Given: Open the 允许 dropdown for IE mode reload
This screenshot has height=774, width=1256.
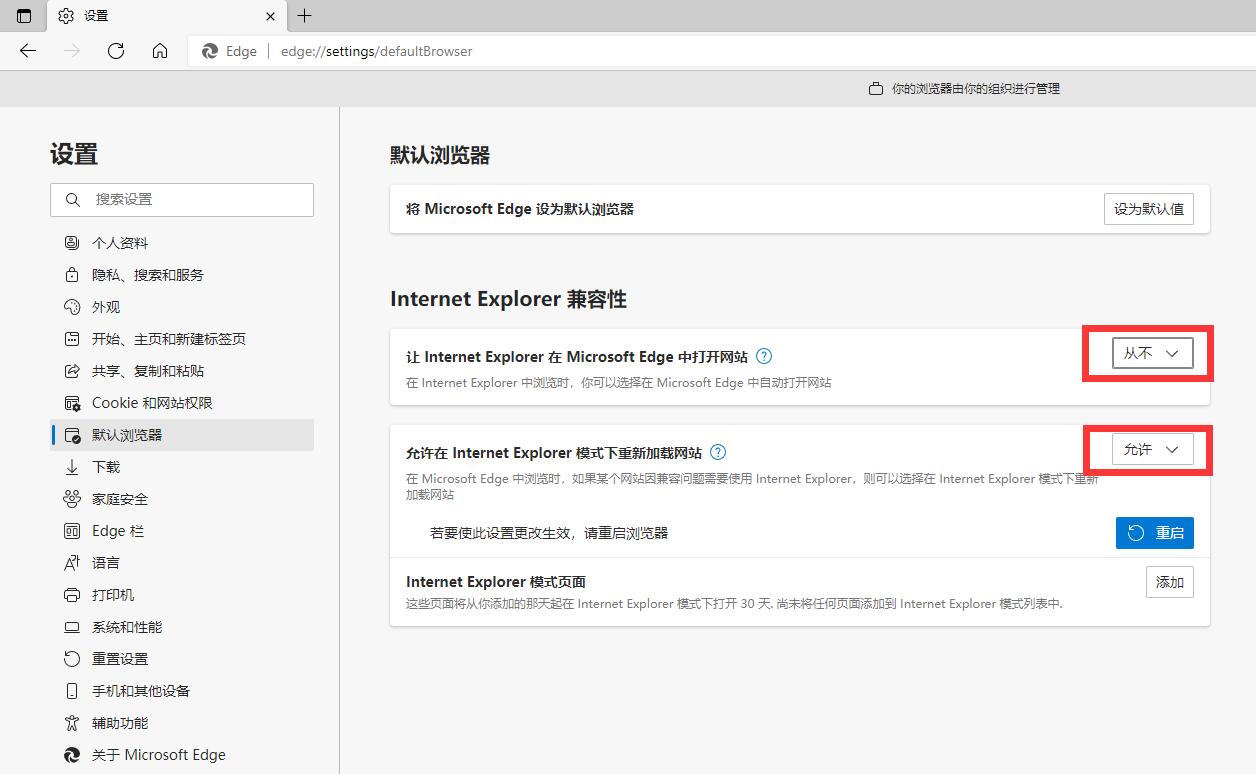Looking at the screenshot, I should coord(1153,450).
